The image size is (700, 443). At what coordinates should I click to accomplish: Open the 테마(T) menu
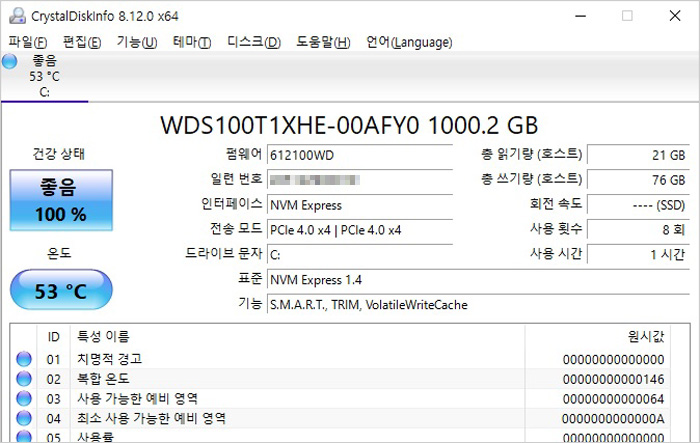point(192,42)
